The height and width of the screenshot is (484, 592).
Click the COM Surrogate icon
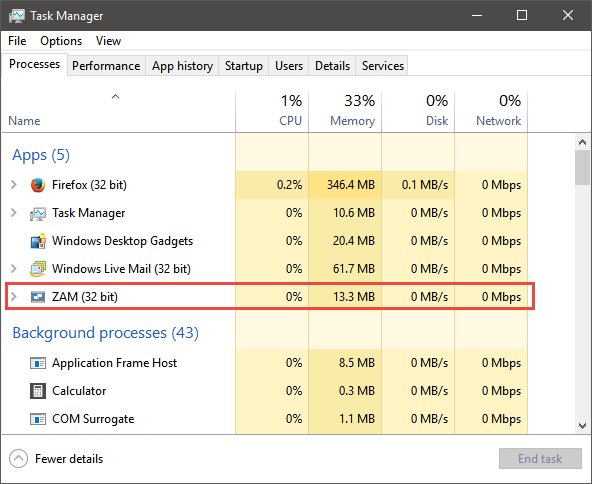38,419
